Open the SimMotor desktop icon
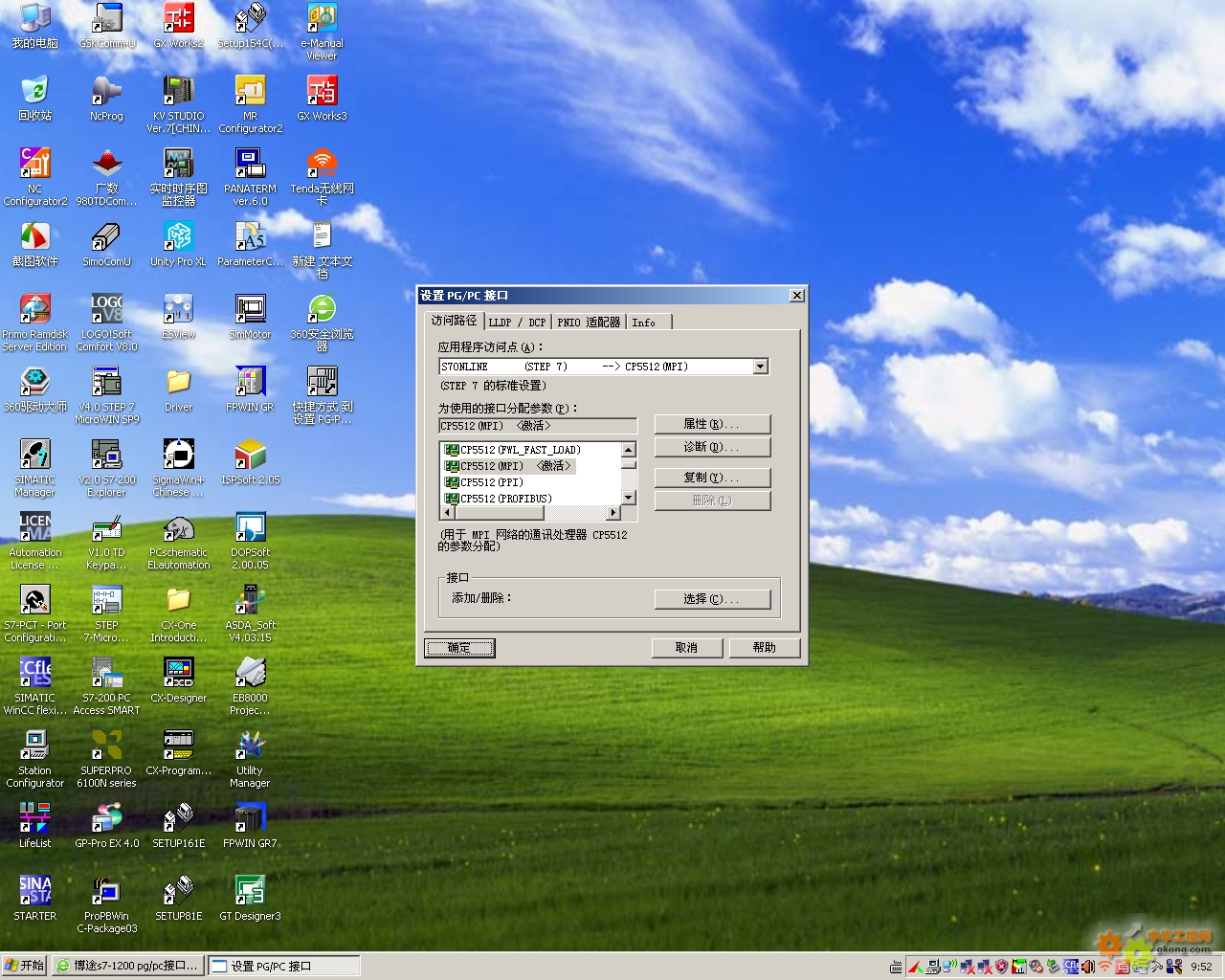1225x980 pixels. coord(251,316)
